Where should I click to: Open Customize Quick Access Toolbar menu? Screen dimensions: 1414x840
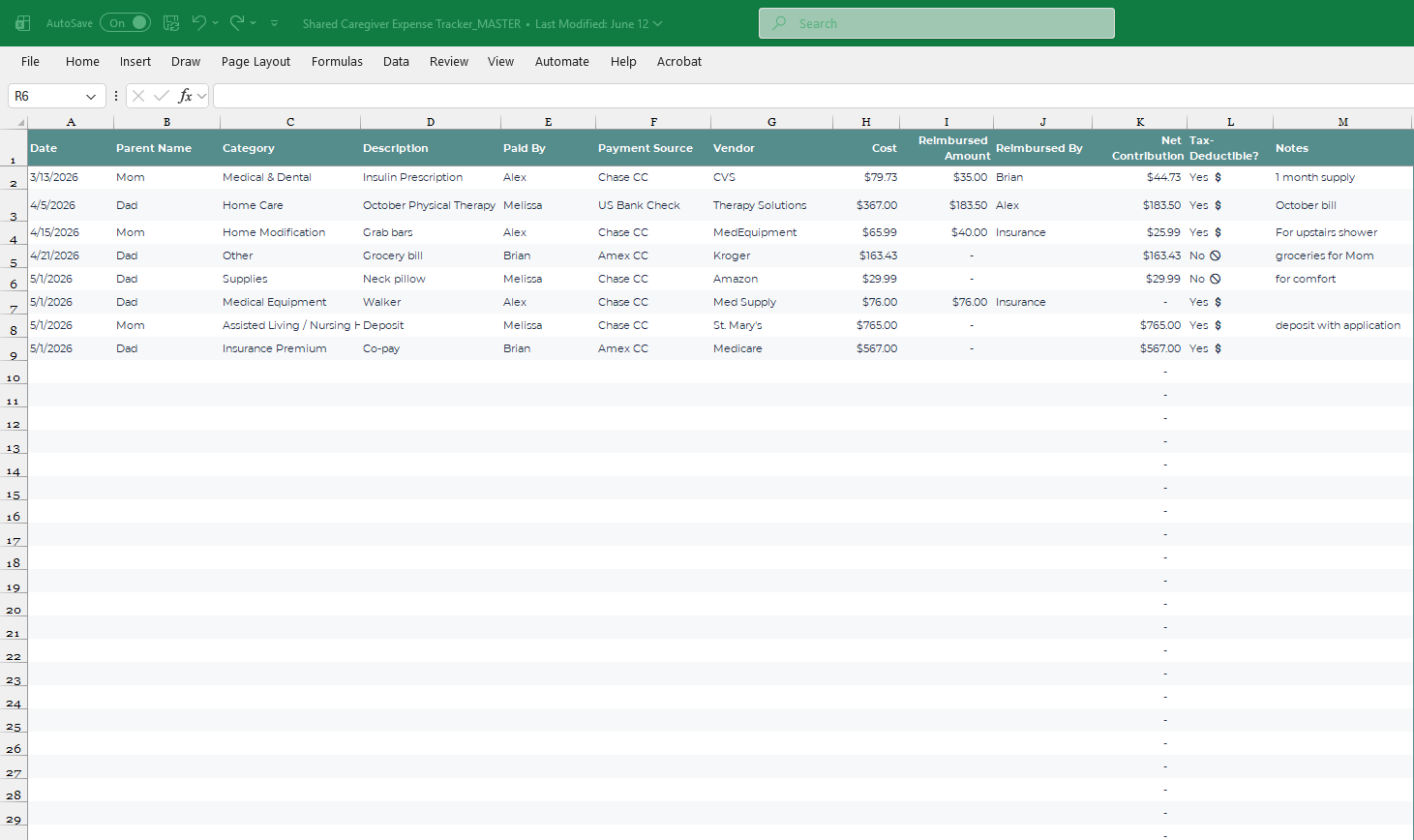tap(275, 23)
